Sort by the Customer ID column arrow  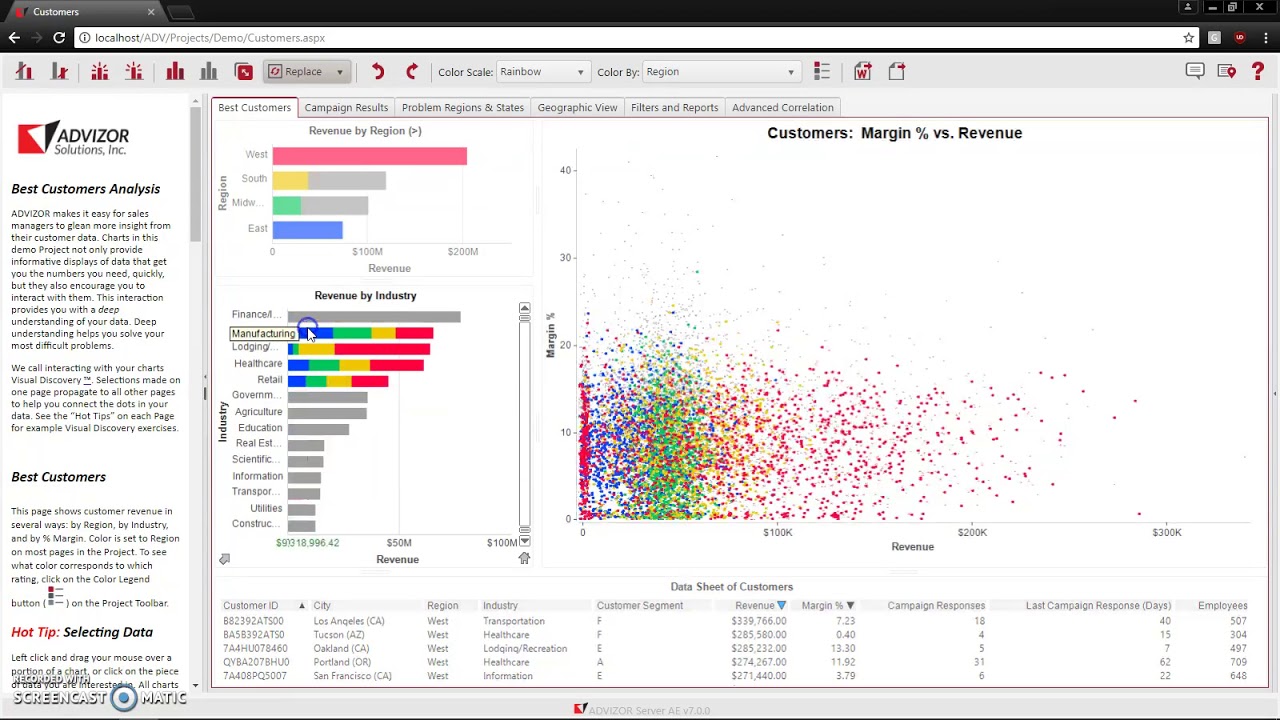coord(301,605)
